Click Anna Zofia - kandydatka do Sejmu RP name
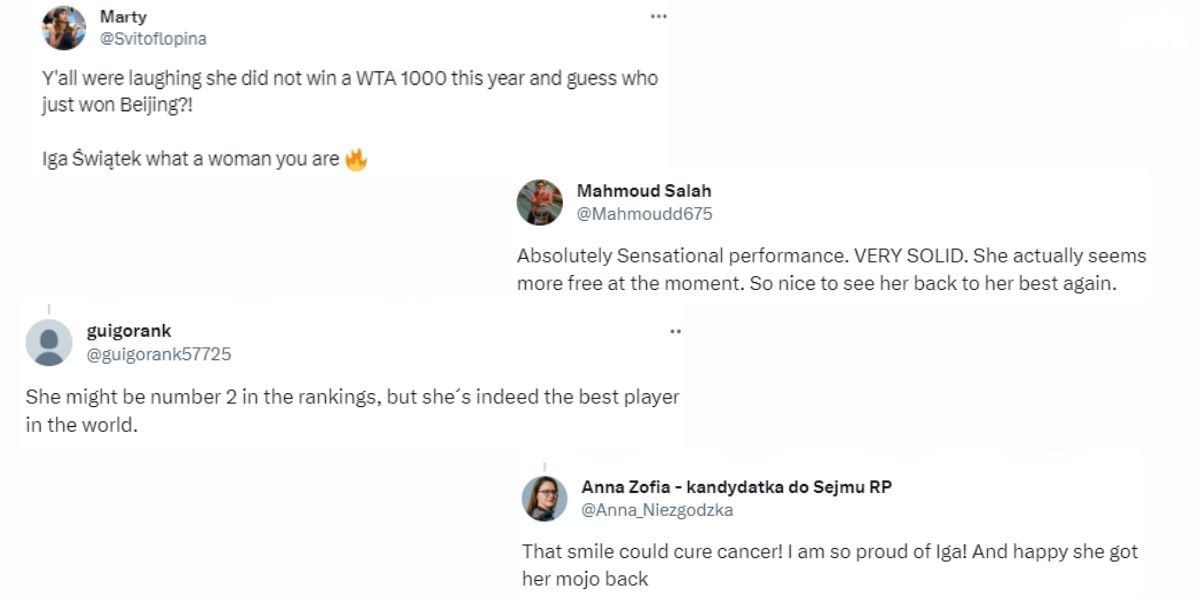 (x=736, y=487)
